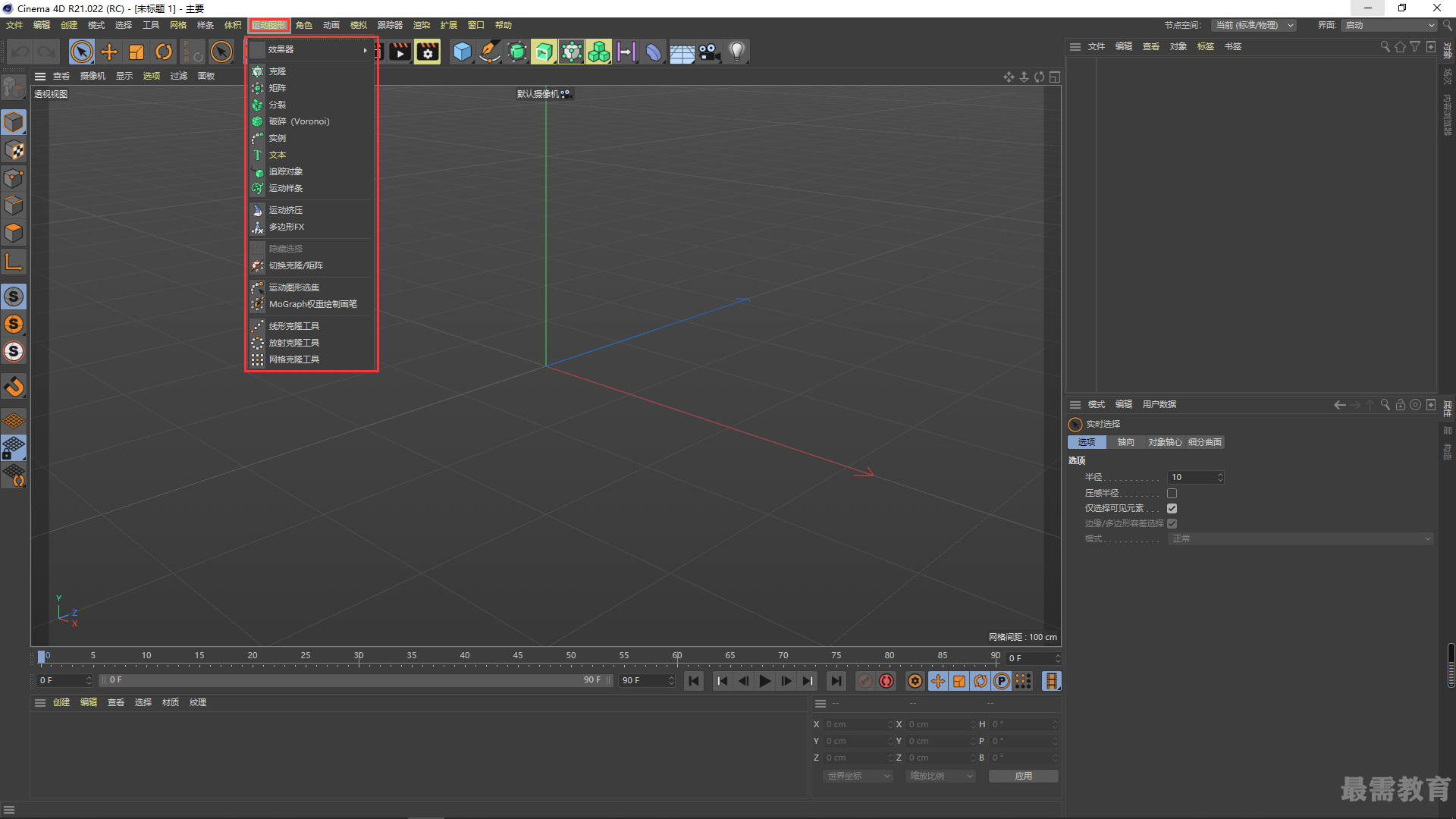This screenshot has height=819, width=1456.
Task: Click the Extrude generator icon
Action: pos(544,52)
